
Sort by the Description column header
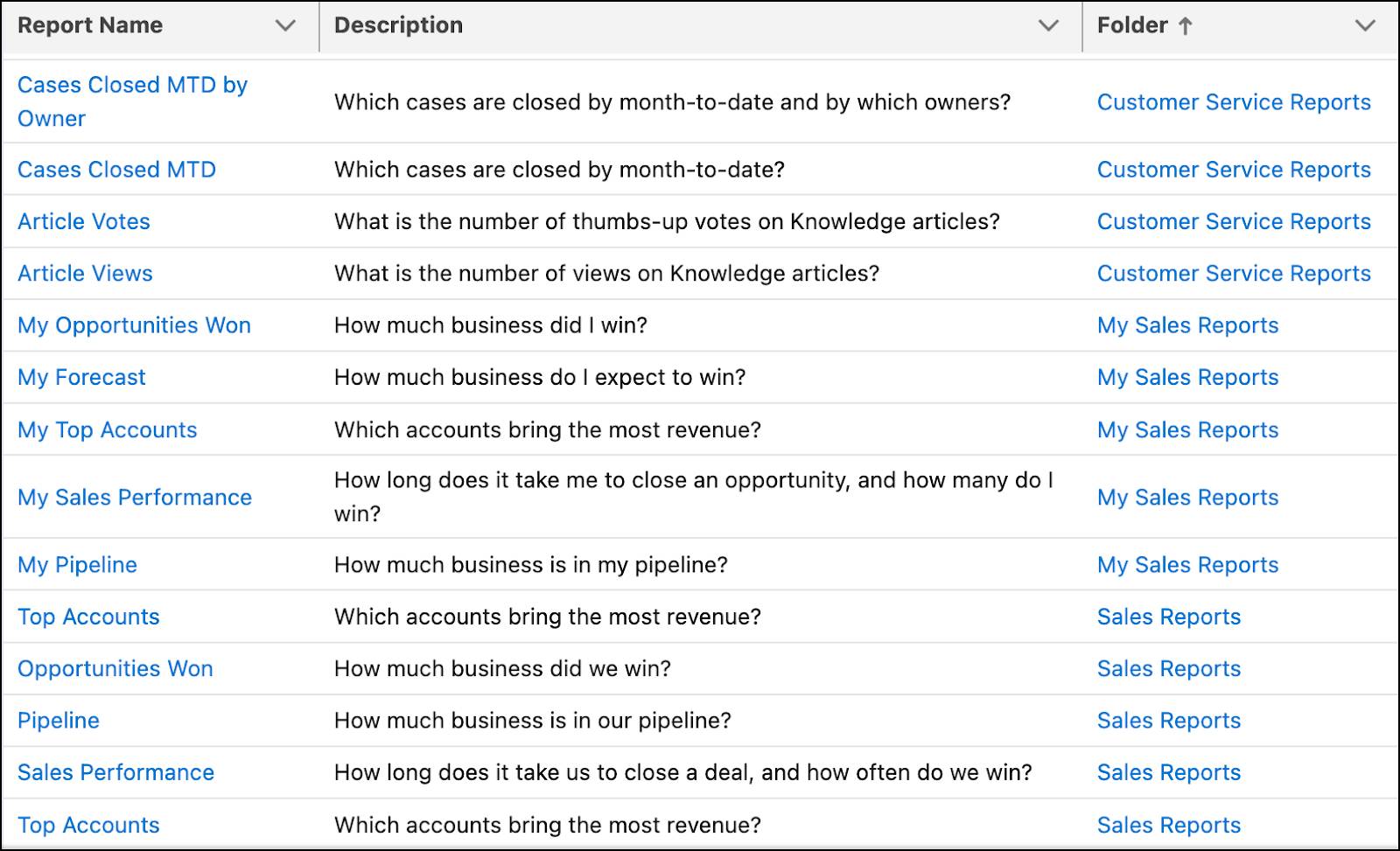click(398, 25)
